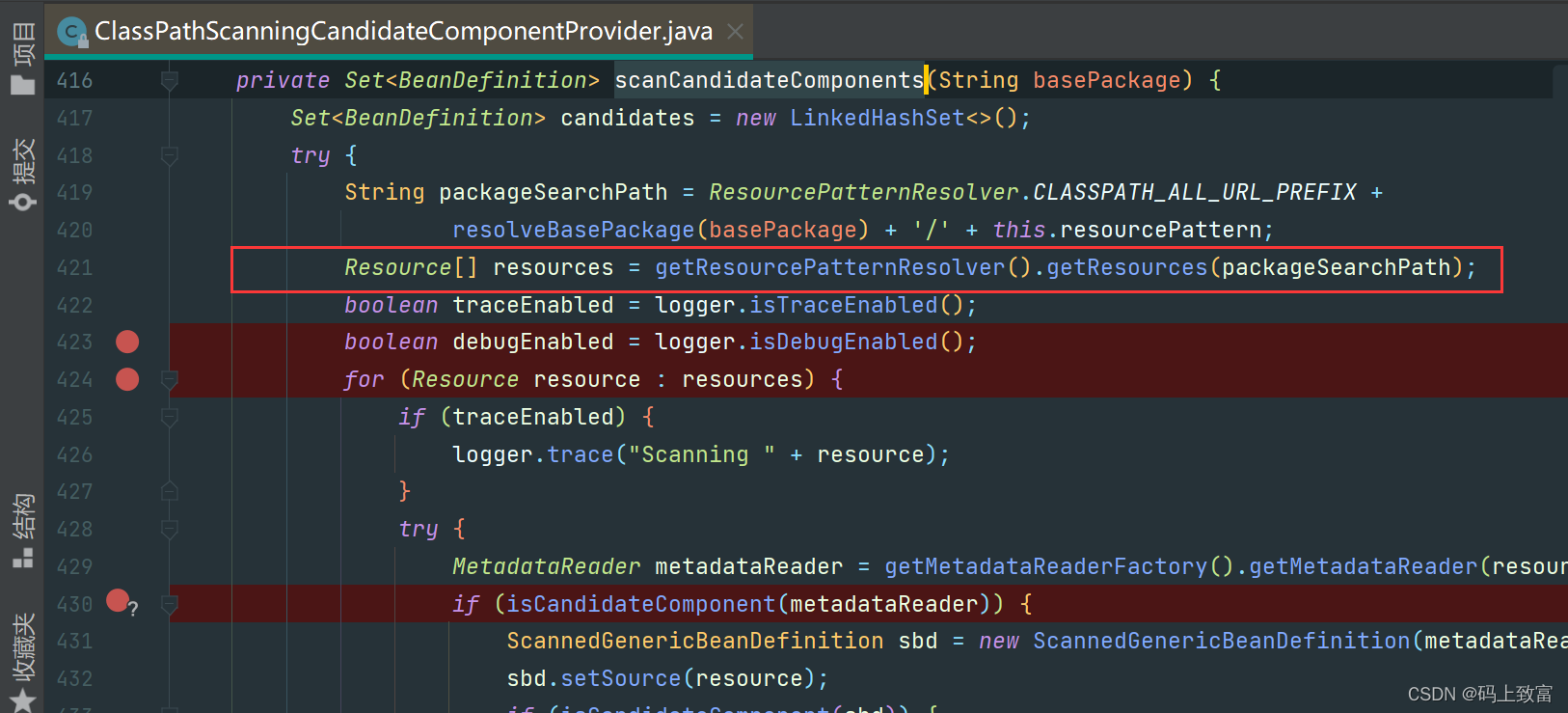Collapse the scanCandidateComponents method at line 416
Image resolution: width=1568 pixels, height=713 pixels.
170,80
